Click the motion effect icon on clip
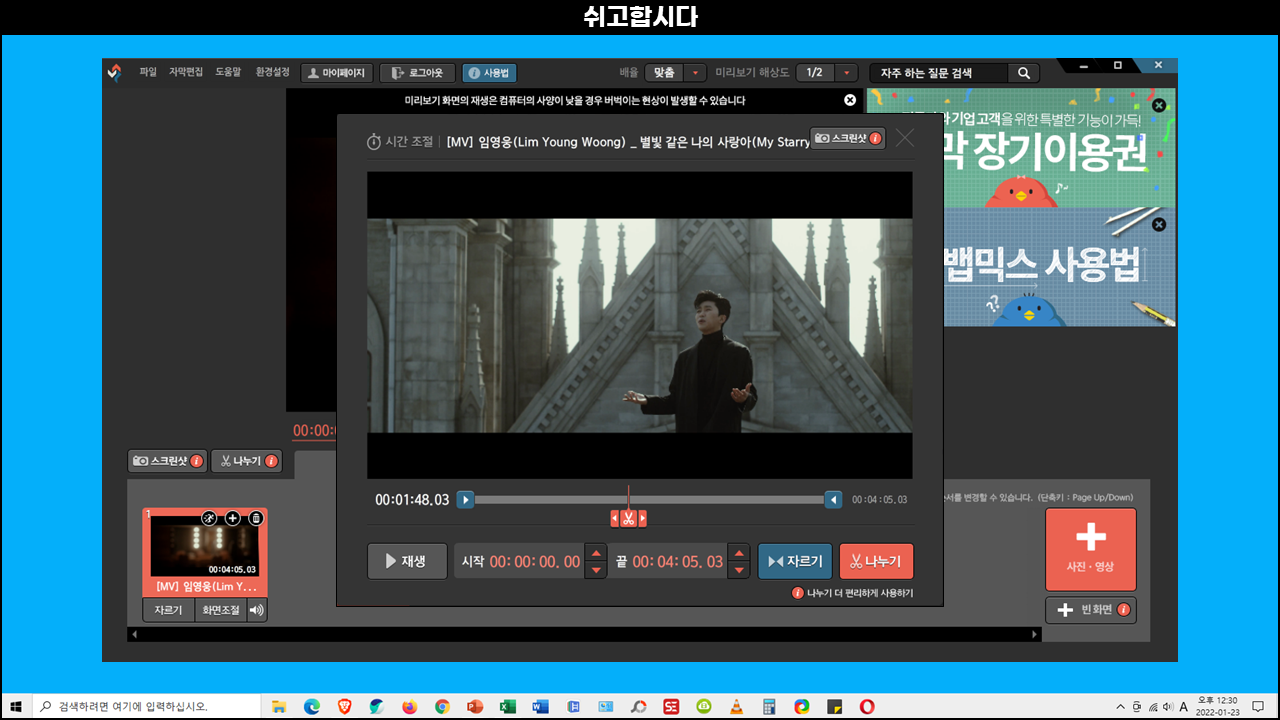 click(x=209, y=518)
